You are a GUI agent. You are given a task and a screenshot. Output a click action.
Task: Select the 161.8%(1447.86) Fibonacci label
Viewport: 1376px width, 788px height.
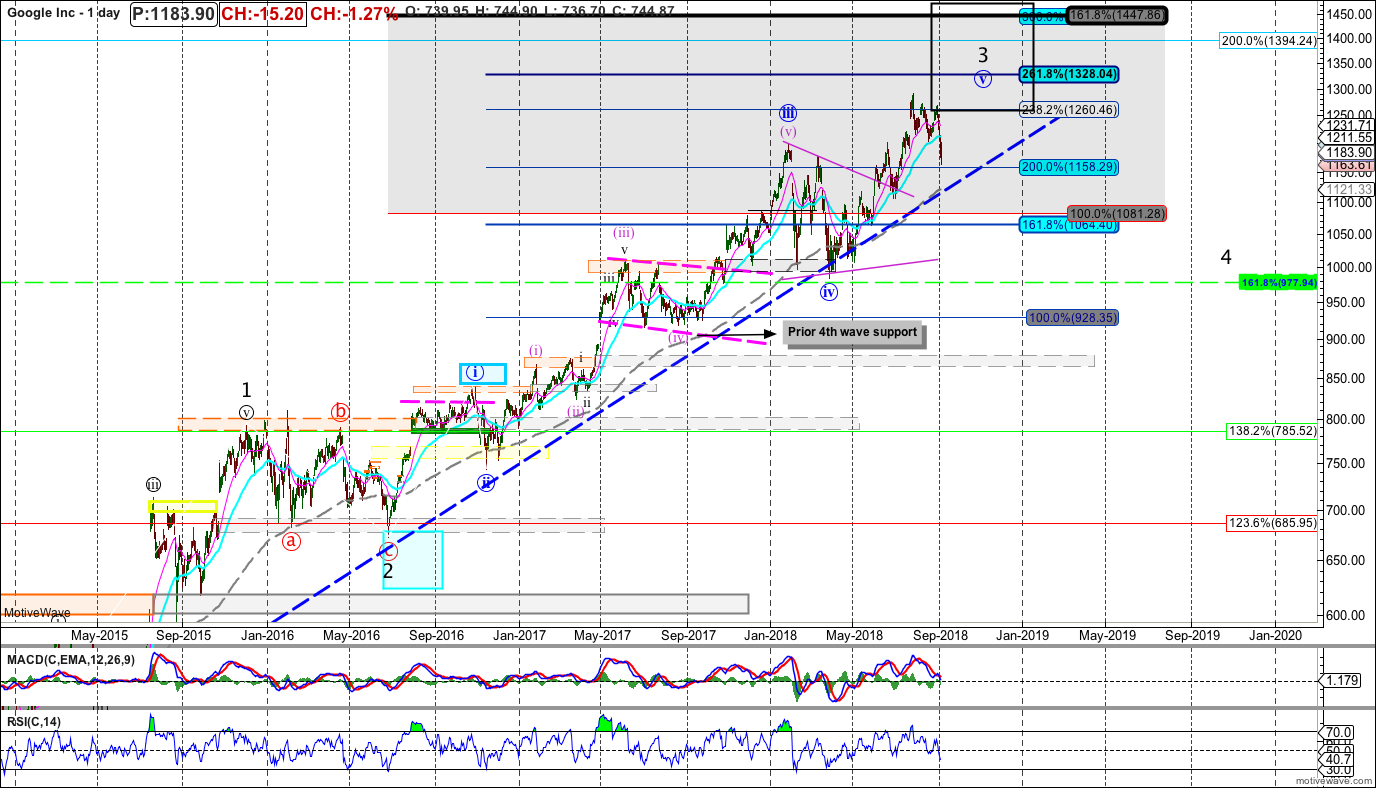pyautogui.click(x=1117, y=16)
